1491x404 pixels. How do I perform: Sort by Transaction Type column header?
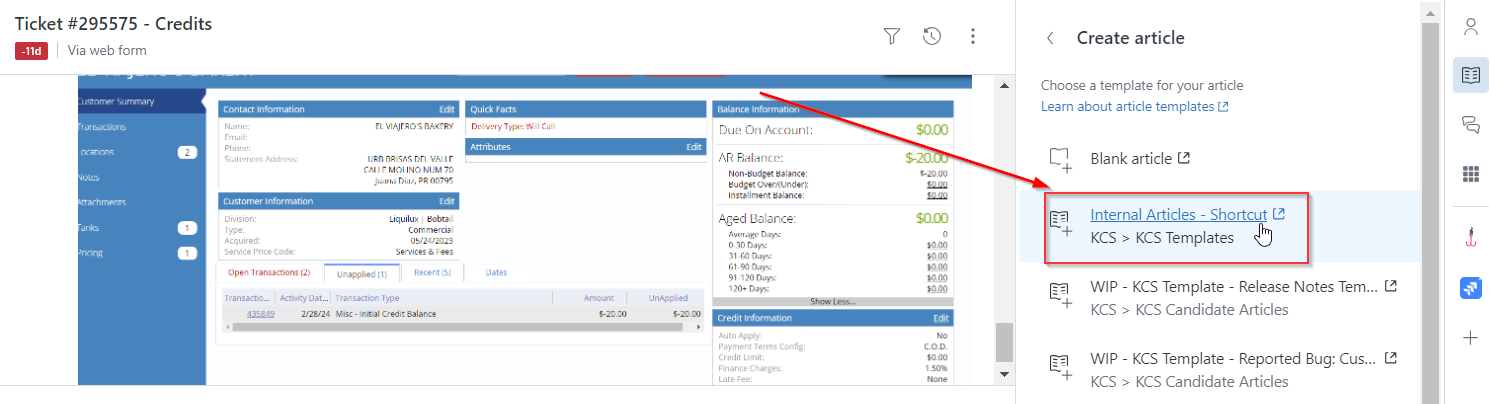click(x=368, y=298)
